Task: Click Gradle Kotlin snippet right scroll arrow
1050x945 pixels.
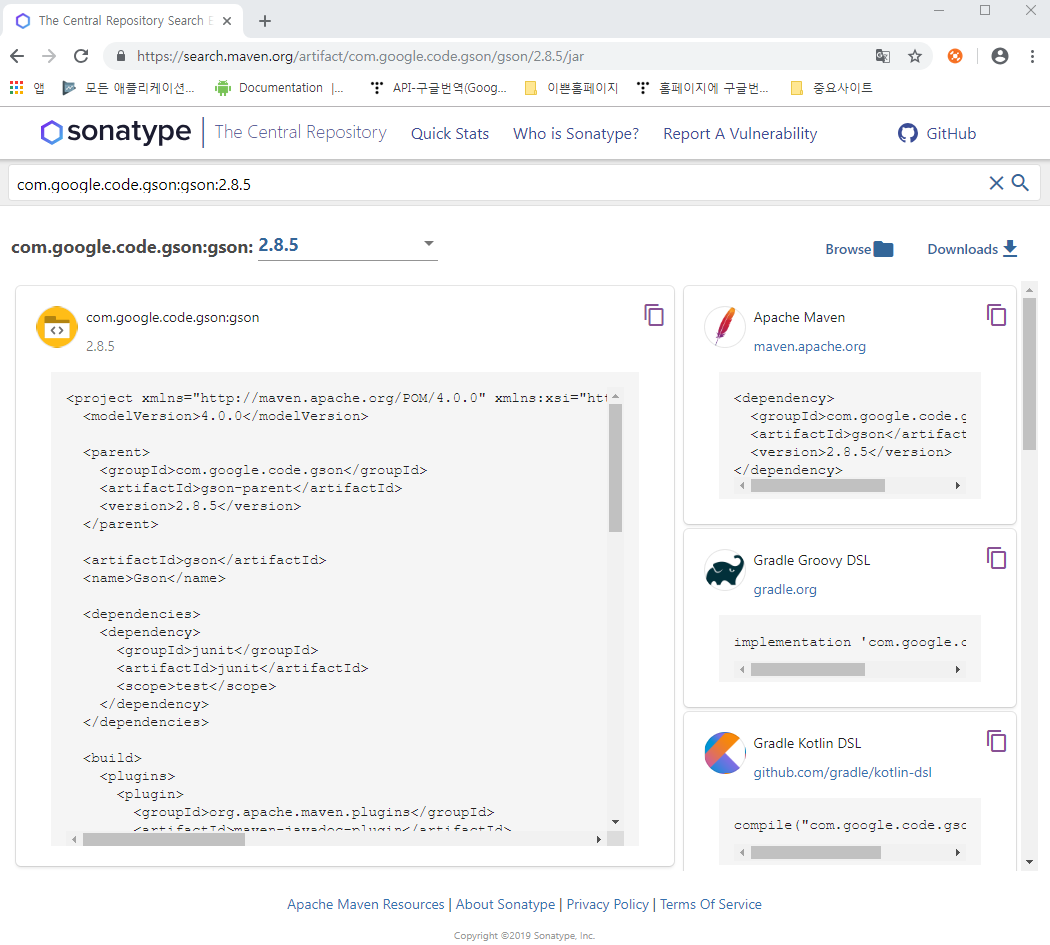Action: click(x=958, y=852)
